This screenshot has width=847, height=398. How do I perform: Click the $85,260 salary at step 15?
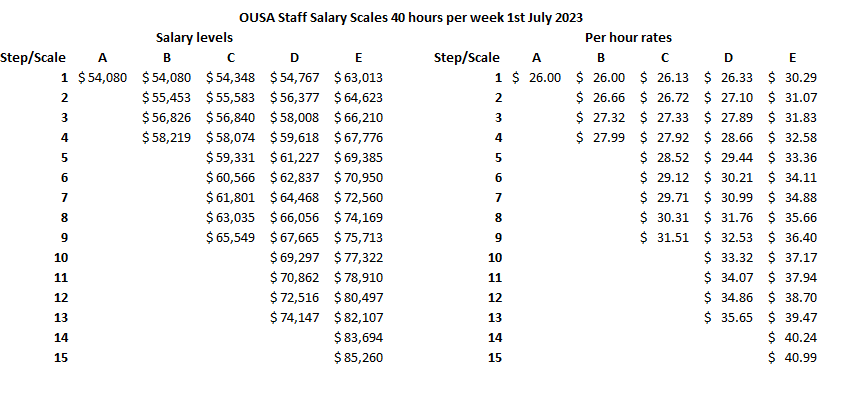click(x=359, y=357)
